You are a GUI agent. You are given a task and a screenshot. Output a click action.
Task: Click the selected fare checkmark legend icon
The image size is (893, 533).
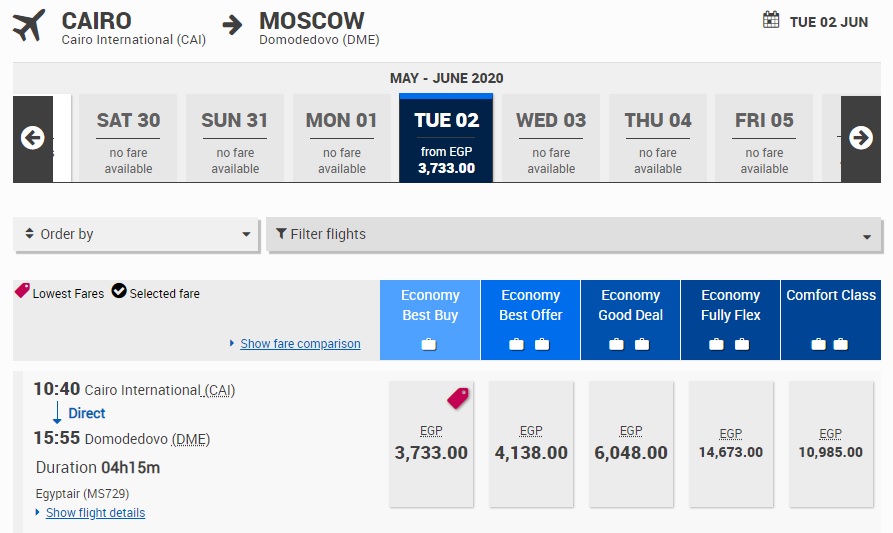[x=119, y=292]
